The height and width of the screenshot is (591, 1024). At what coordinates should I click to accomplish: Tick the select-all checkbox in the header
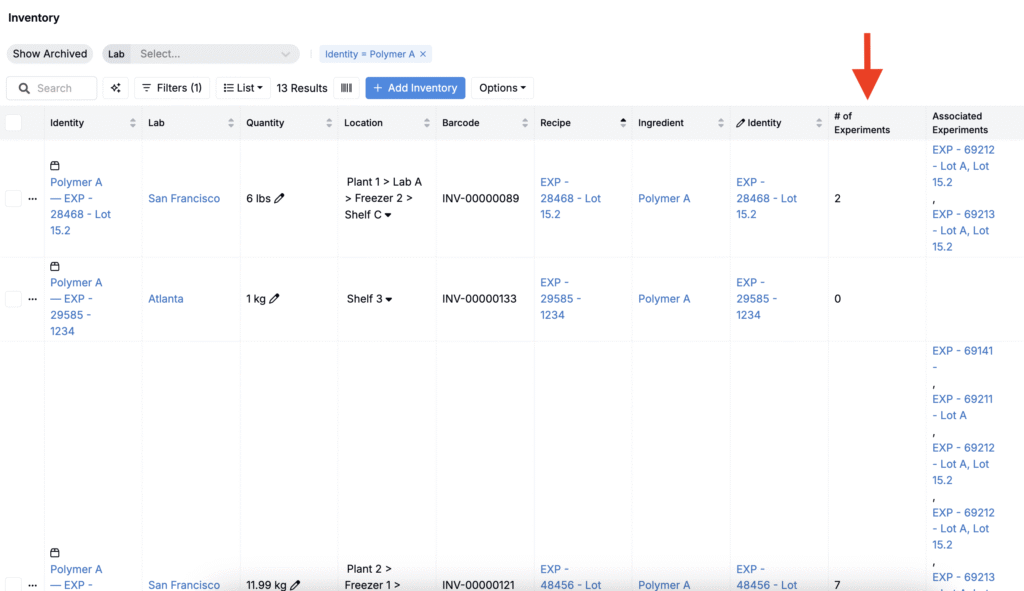tap(14, 123)
